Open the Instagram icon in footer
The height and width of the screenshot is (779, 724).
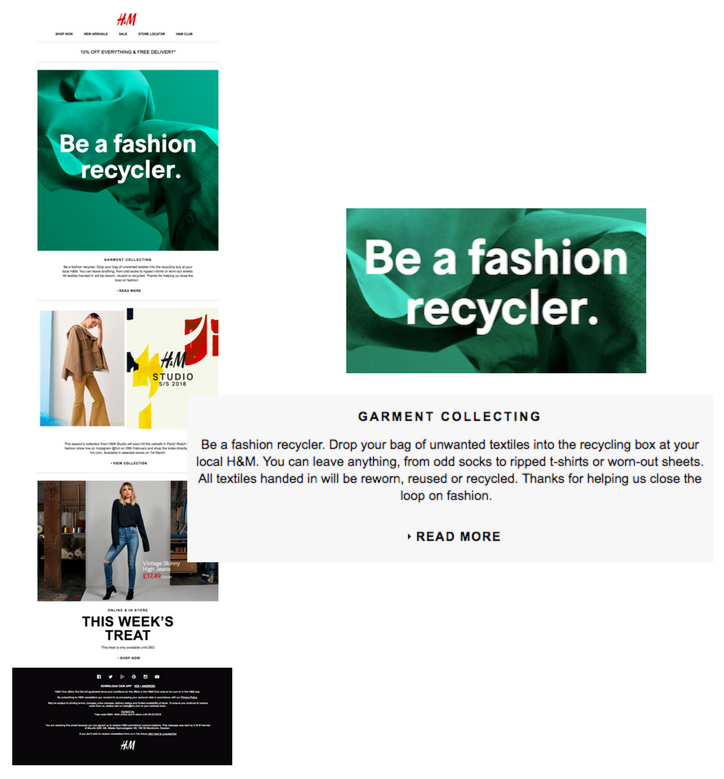click(x=146, y=677)
